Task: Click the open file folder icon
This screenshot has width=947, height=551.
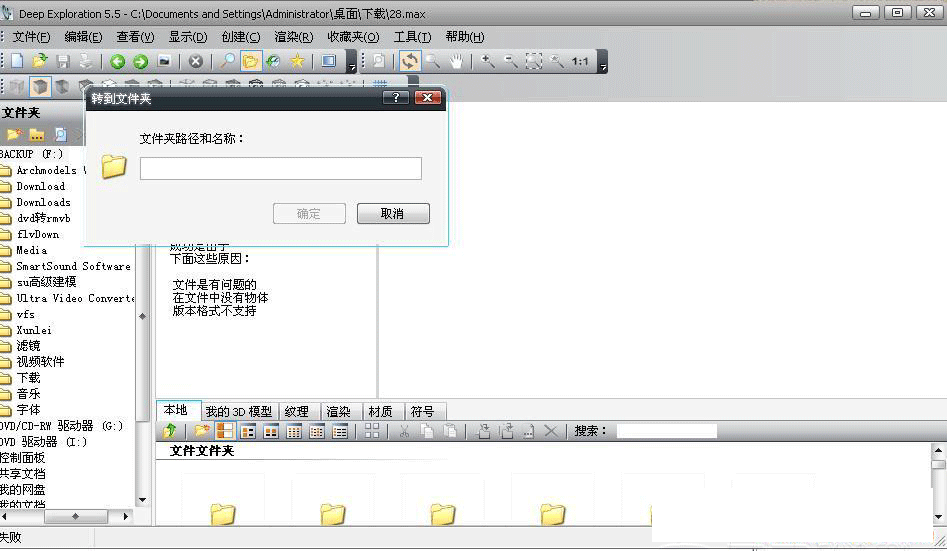Action: 40,61
